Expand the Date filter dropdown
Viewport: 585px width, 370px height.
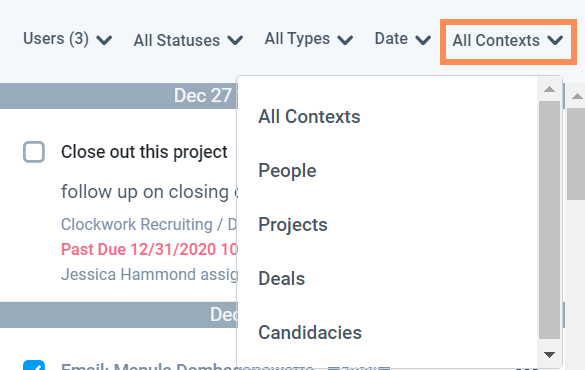click(x=403, y=39)
